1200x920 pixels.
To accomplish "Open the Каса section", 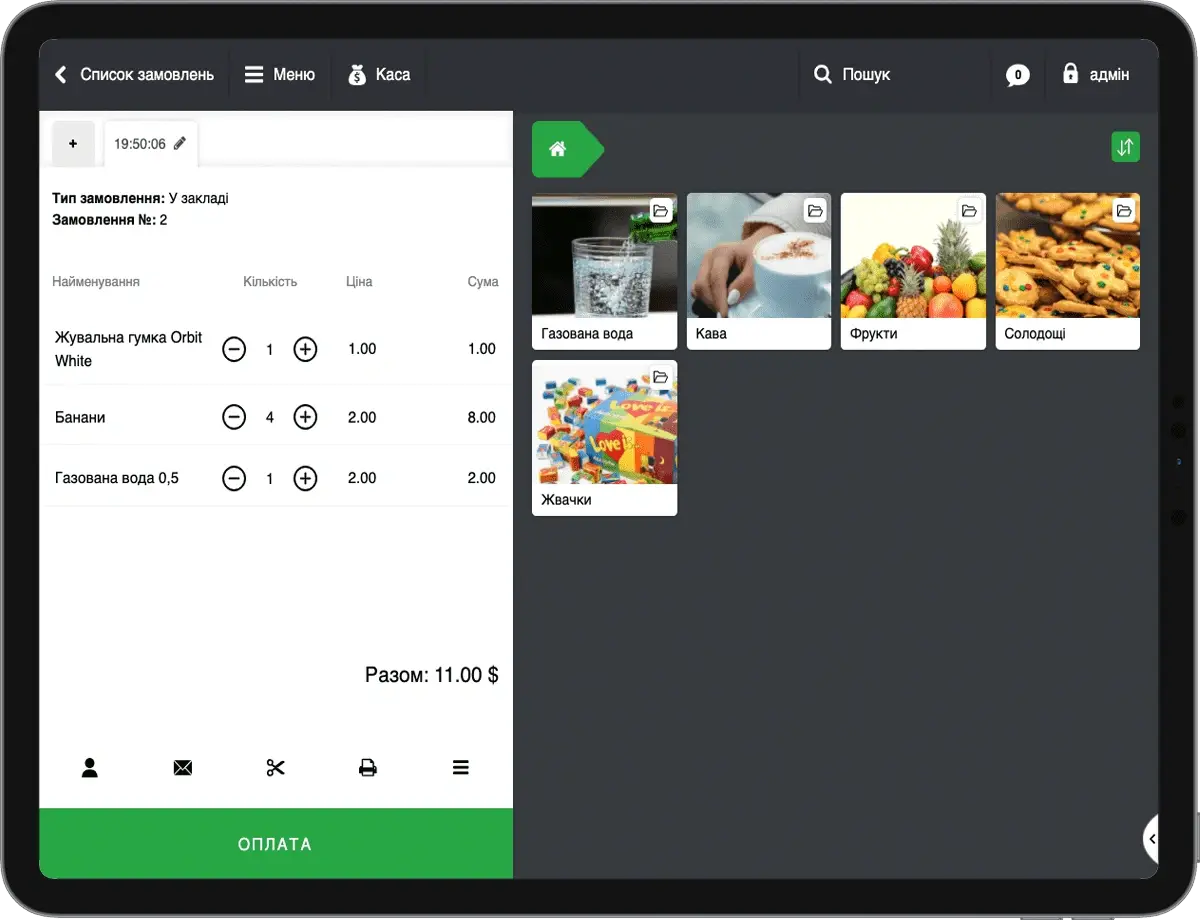I will click(379, 75).
